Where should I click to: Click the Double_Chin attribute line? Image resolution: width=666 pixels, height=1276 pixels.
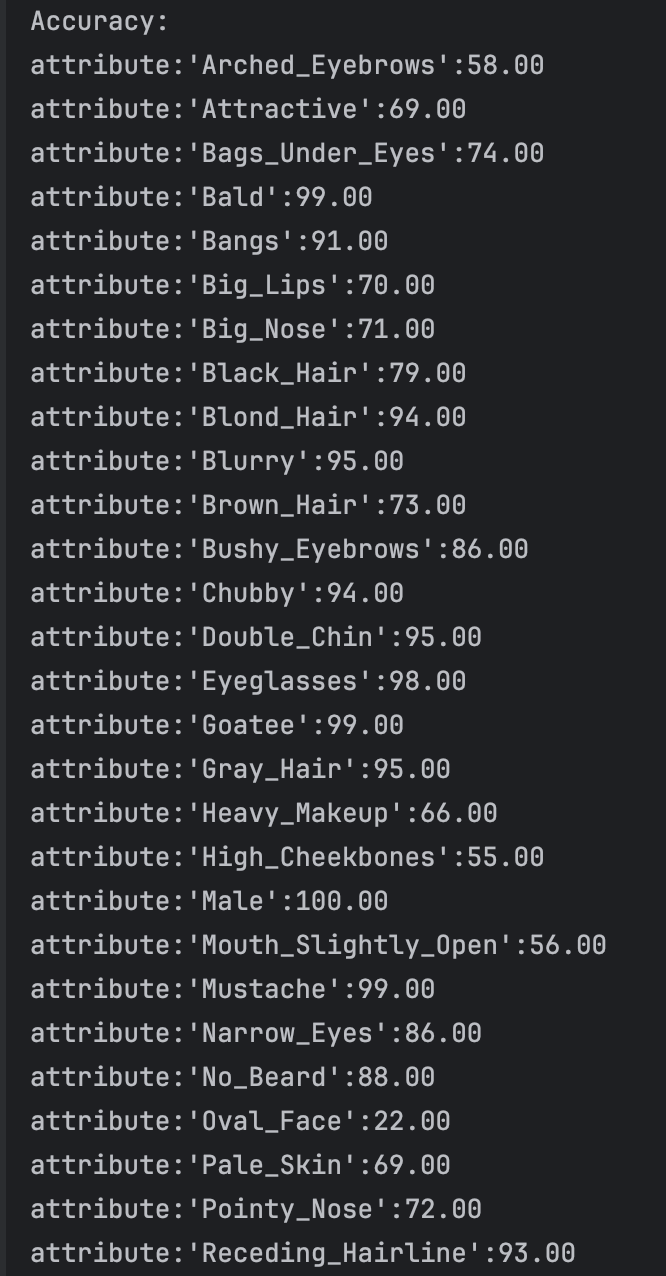[256, 637]
